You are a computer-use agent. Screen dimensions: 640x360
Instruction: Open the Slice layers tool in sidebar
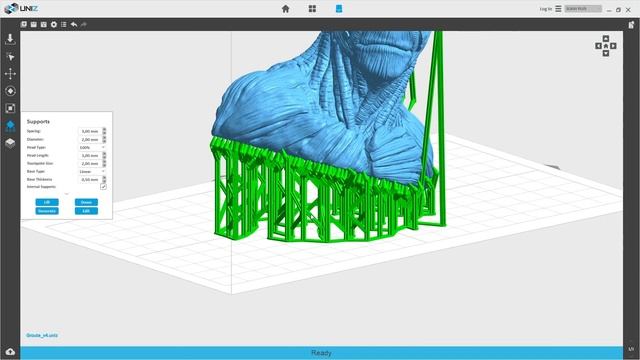(x=10, y=142)
